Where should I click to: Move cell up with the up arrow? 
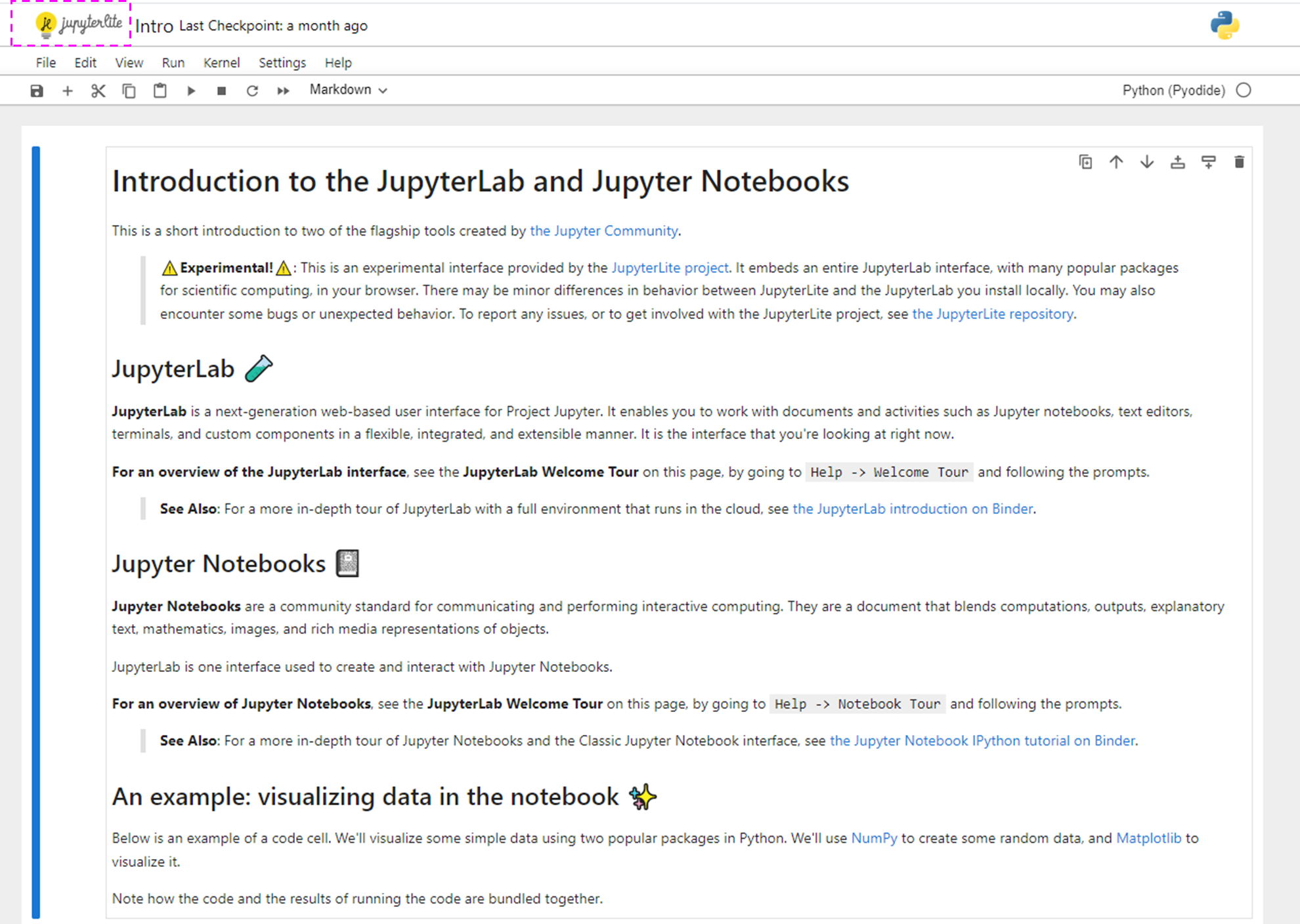point(1116,162)
